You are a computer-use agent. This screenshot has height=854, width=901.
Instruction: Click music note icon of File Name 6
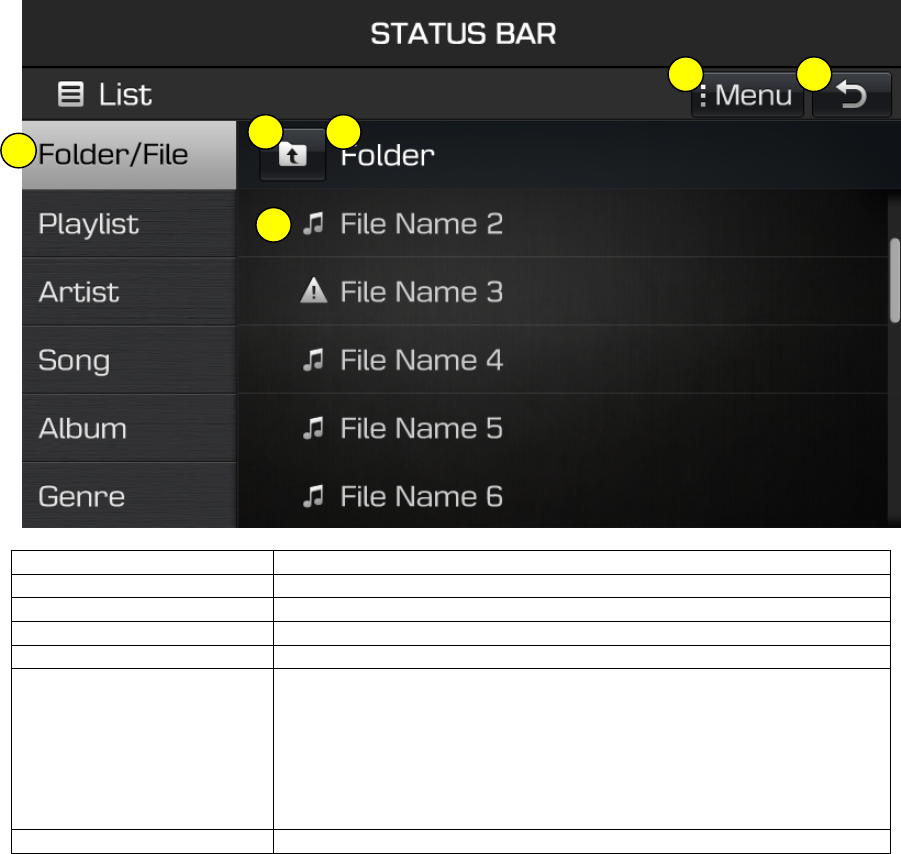point(314,497)
